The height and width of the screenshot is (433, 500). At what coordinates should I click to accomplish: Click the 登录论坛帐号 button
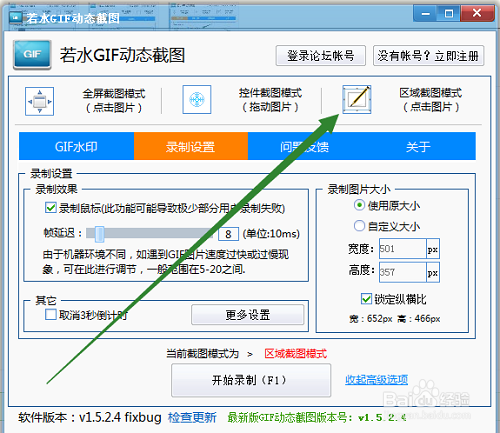point(321,56)
